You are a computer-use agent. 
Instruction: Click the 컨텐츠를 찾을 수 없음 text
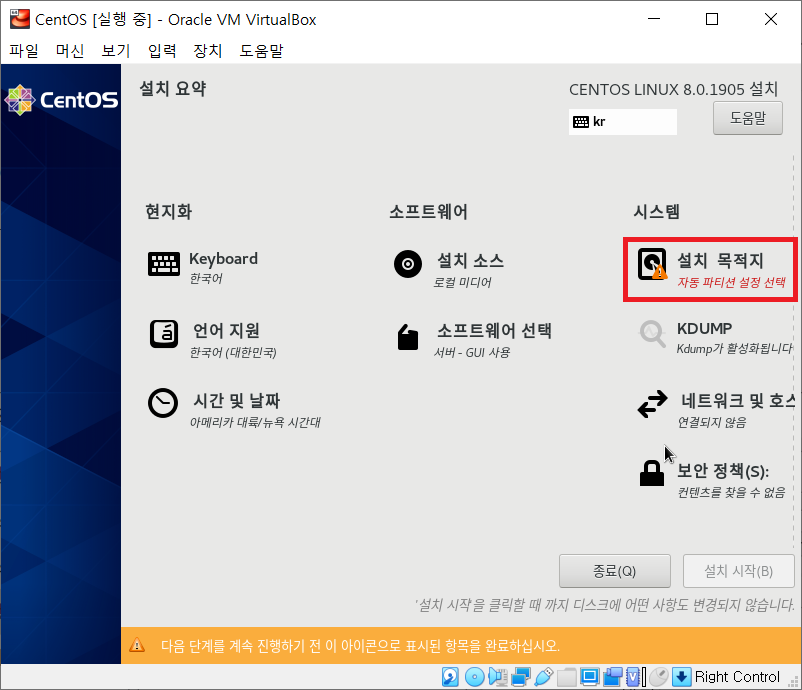point(731,492)
